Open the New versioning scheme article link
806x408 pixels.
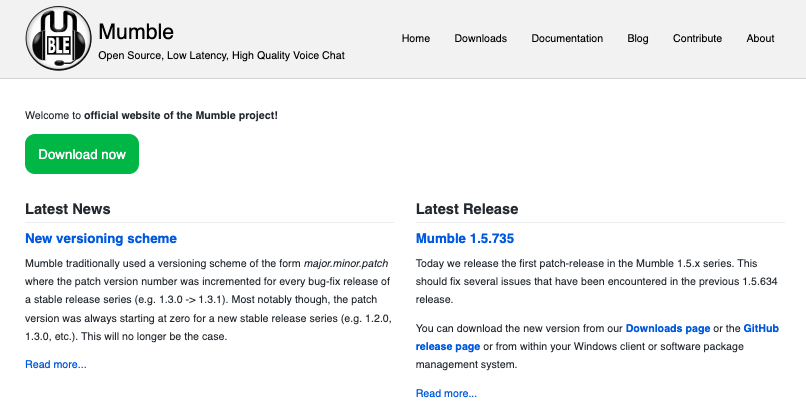click(101, 239)
